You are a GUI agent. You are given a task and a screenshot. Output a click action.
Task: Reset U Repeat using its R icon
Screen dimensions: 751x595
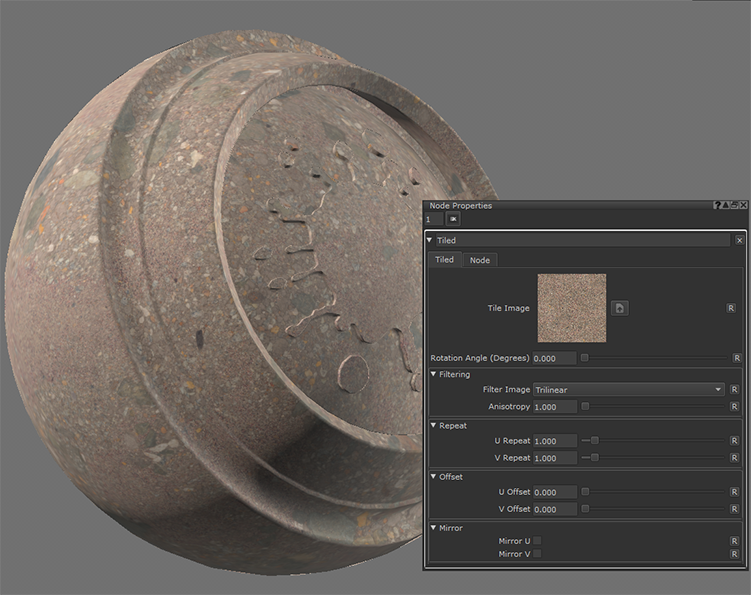coord(734,440)
